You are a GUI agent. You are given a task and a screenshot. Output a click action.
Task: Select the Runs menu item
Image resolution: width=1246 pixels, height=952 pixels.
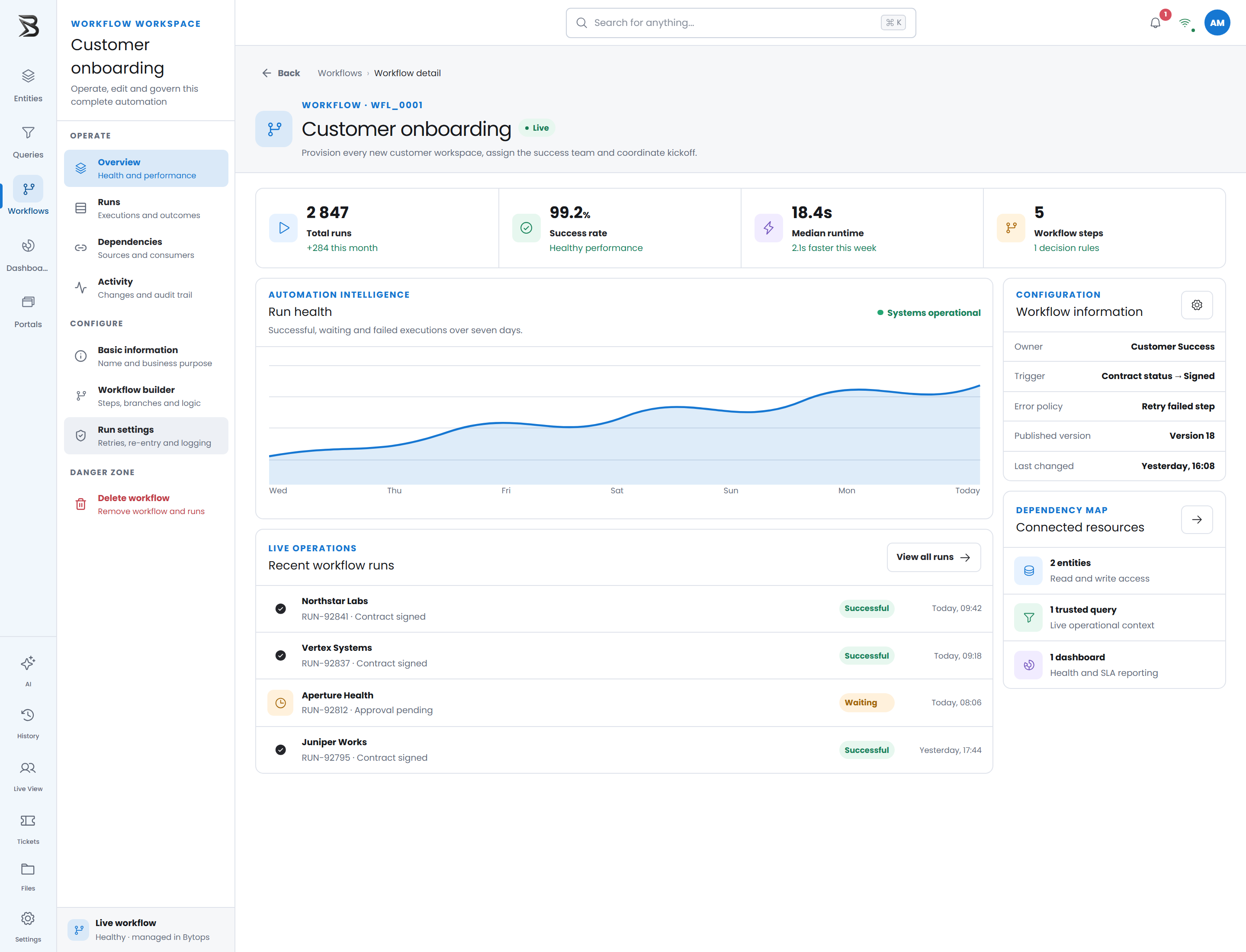(x=146, y=209)
